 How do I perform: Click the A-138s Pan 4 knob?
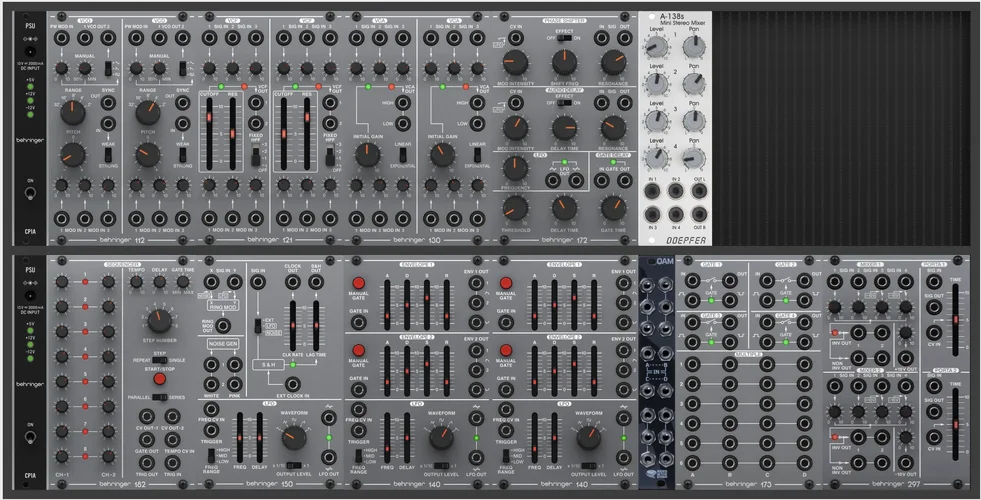[x=694, y=158]
